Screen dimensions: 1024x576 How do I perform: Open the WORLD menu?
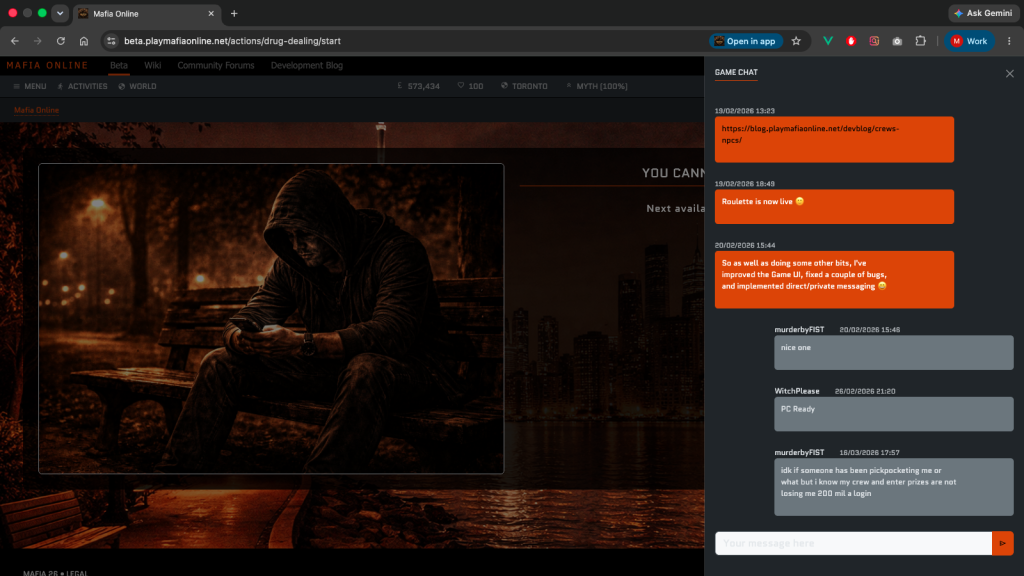[x=137, y=86]
